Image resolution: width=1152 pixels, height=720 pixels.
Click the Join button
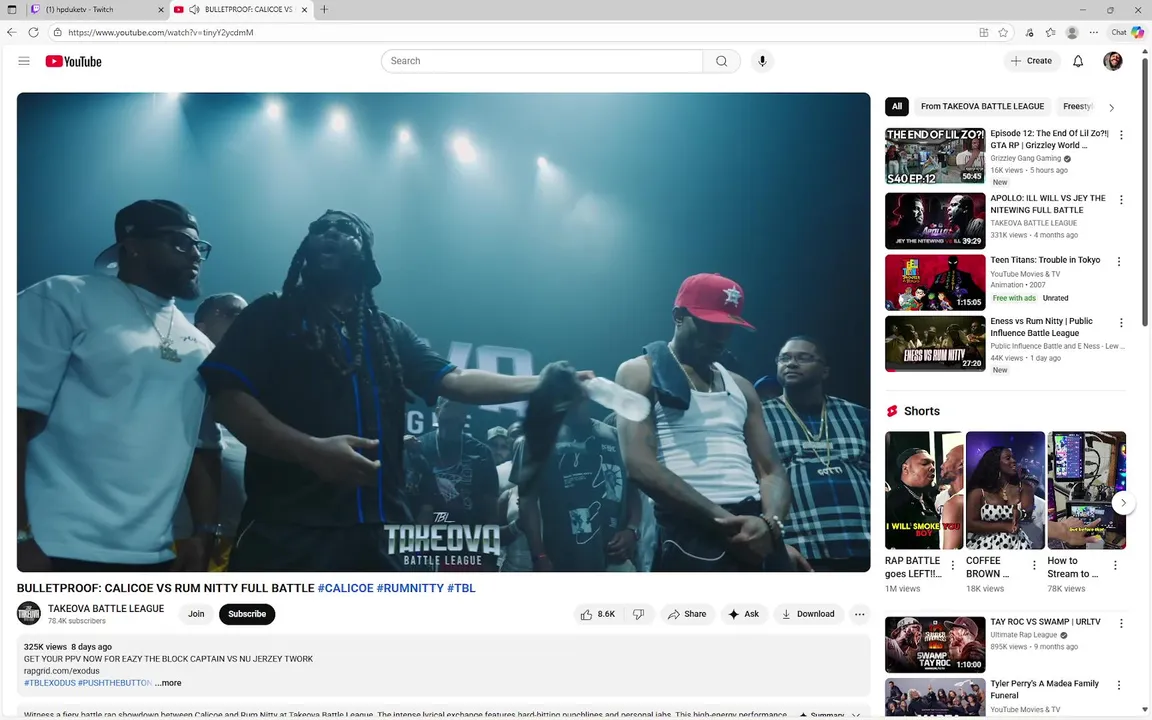coord(196,614)
